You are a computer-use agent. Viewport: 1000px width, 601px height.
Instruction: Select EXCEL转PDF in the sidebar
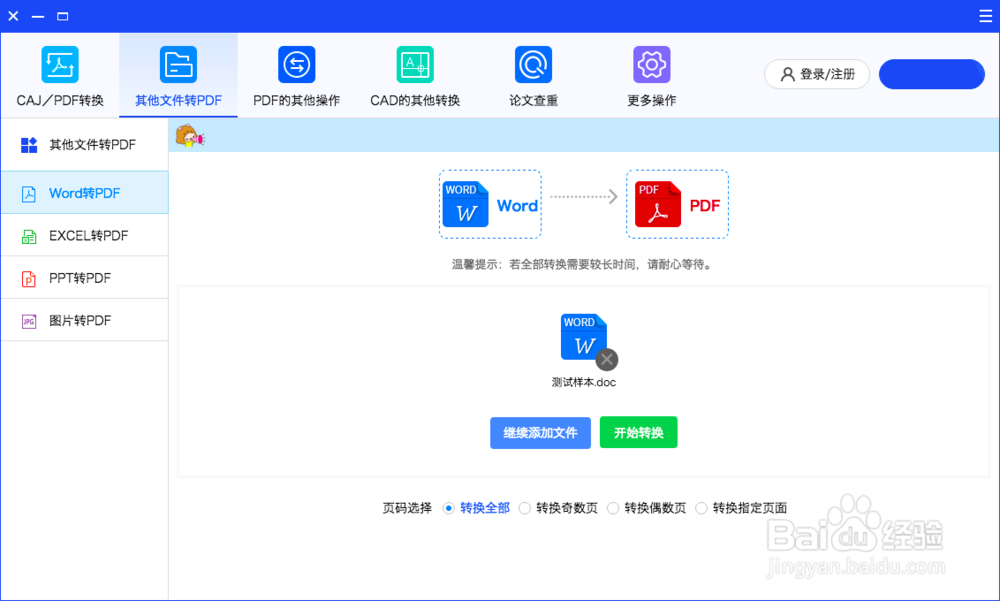click(x=84, y=235)
